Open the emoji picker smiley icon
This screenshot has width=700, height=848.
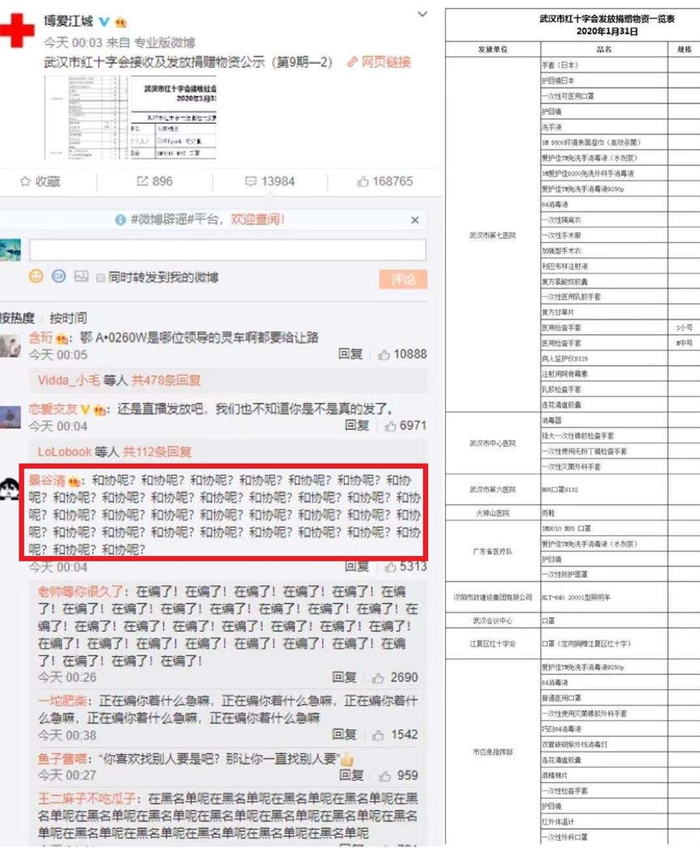(36, 276)
